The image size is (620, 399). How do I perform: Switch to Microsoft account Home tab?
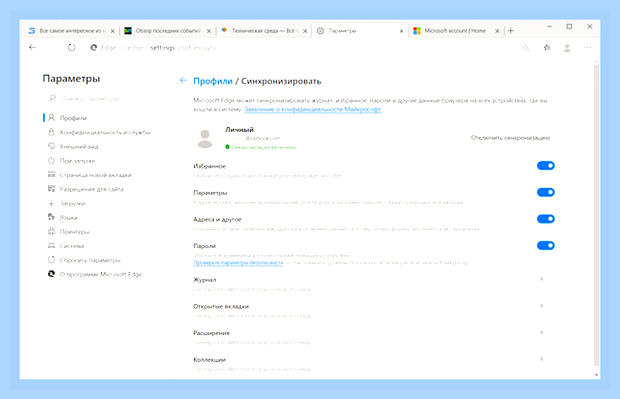pos(455,31)
